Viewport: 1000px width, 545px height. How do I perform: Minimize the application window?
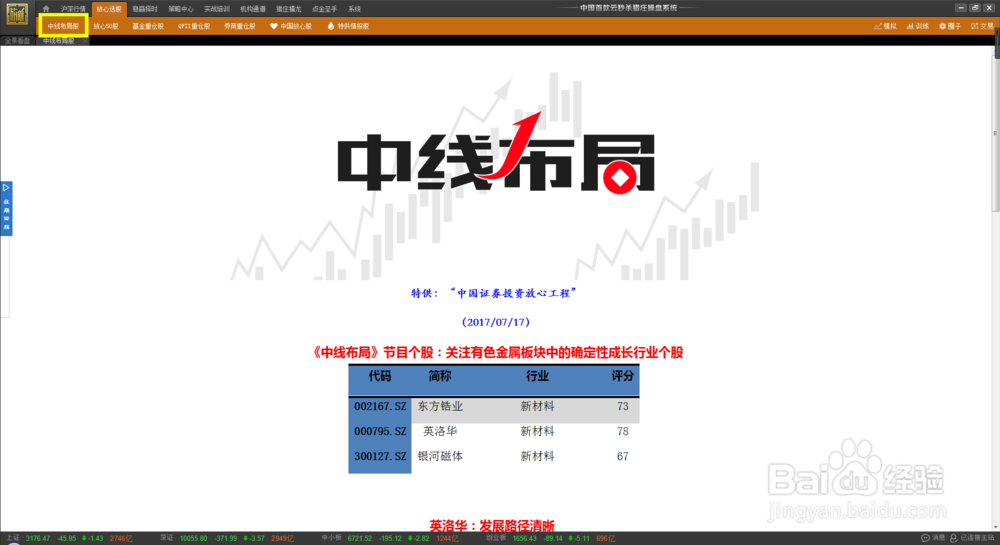[961, 8]
